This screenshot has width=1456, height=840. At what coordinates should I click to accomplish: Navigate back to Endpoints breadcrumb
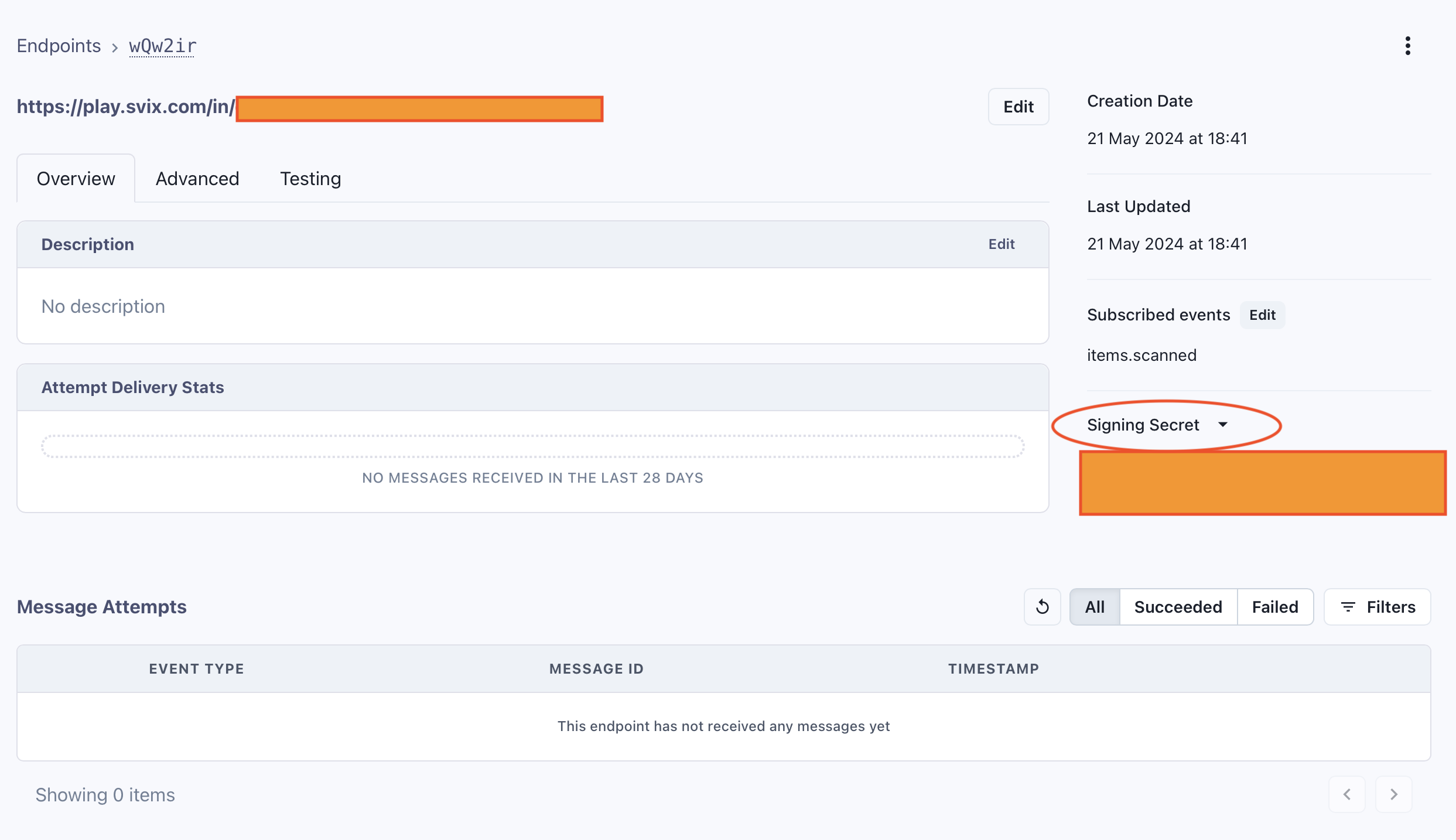pyautogui.click(x=59, y=46)
